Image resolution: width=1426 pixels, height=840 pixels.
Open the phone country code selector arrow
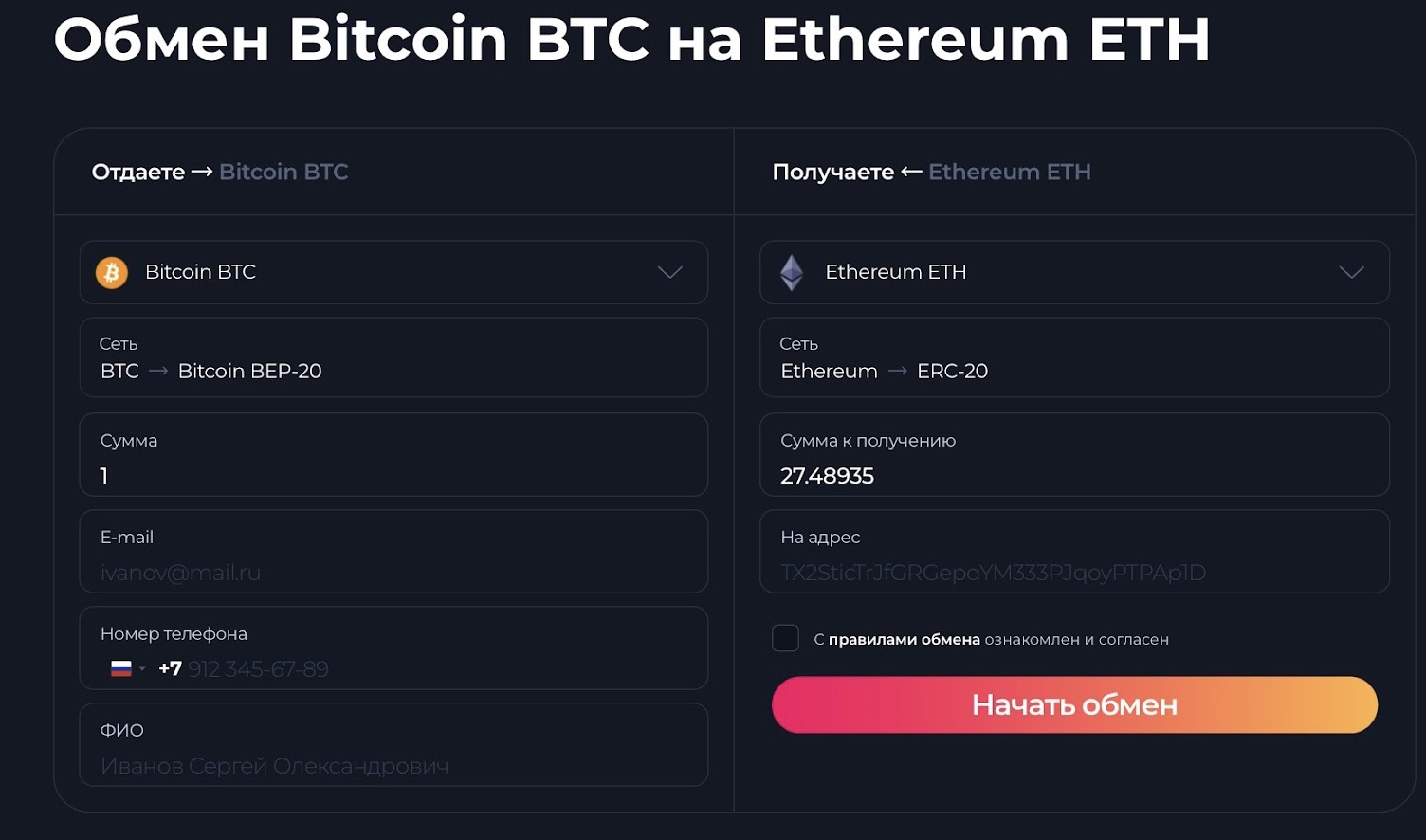coord(142,668)
